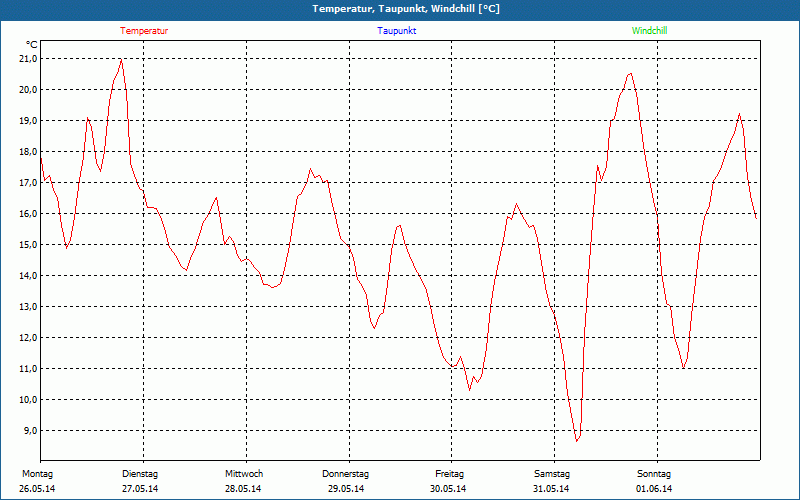Click the Montag day label

[x=37, y=474]
